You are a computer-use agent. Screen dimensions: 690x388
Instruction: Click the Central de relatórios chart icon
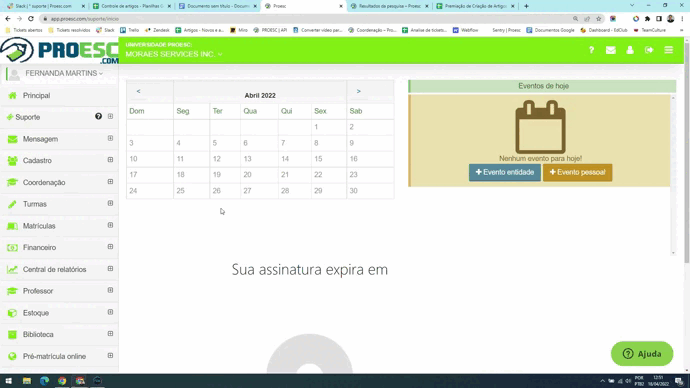tap(12, 270)
